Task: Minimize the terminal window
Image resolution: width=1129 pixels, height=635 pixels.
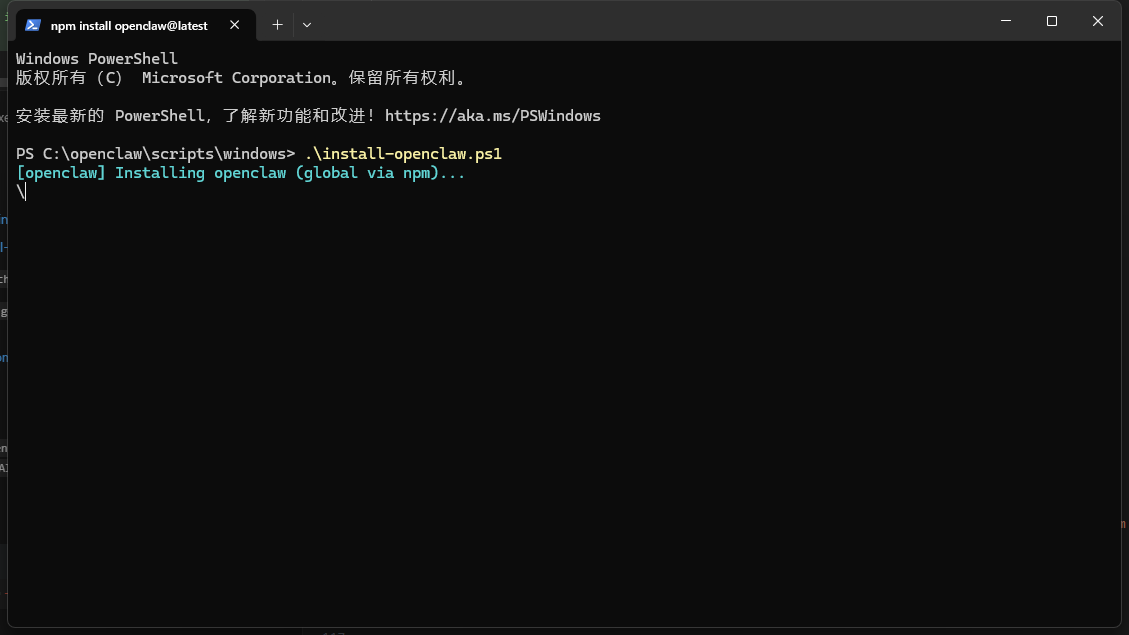Action: 1006,21
